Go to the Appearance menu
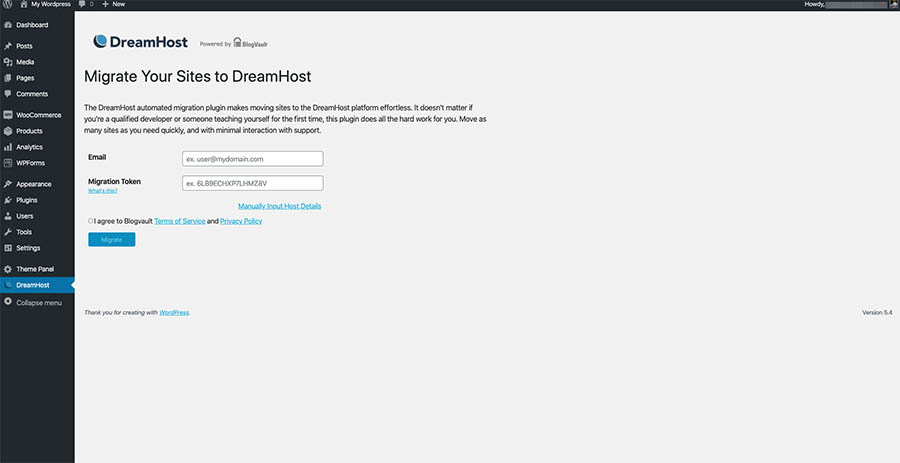The image size is (900, 463). point(33,184)
